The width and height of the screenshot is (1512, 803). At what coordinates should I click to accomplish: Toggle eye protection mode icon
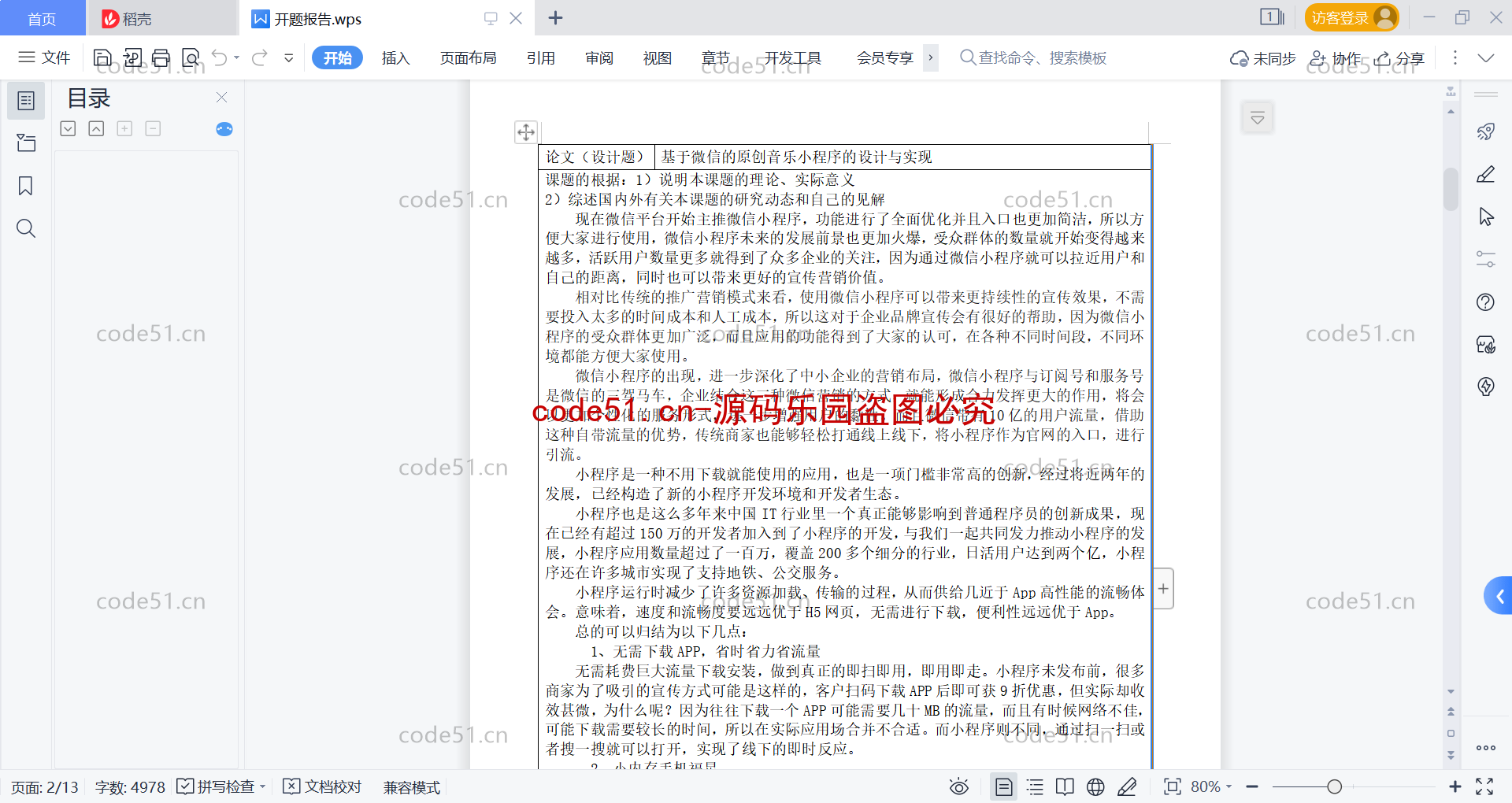958,786
